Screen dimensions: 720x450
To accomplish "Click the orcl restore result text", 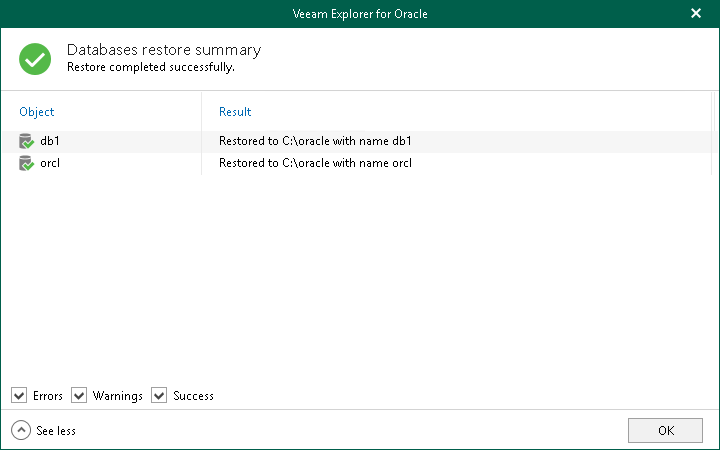I will 315,163.
